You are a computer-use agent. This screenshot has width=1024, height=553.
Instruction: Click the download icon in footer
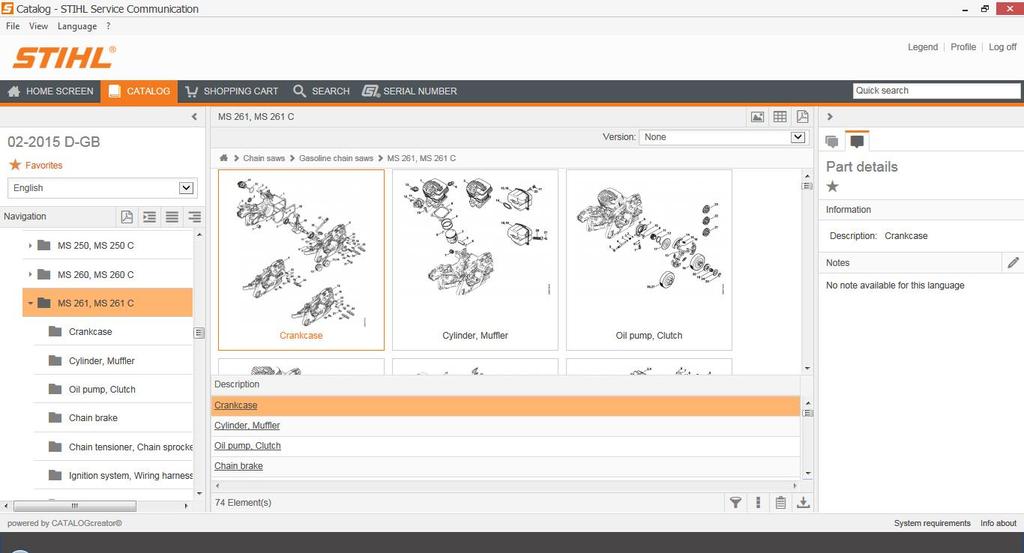[803, 503]
